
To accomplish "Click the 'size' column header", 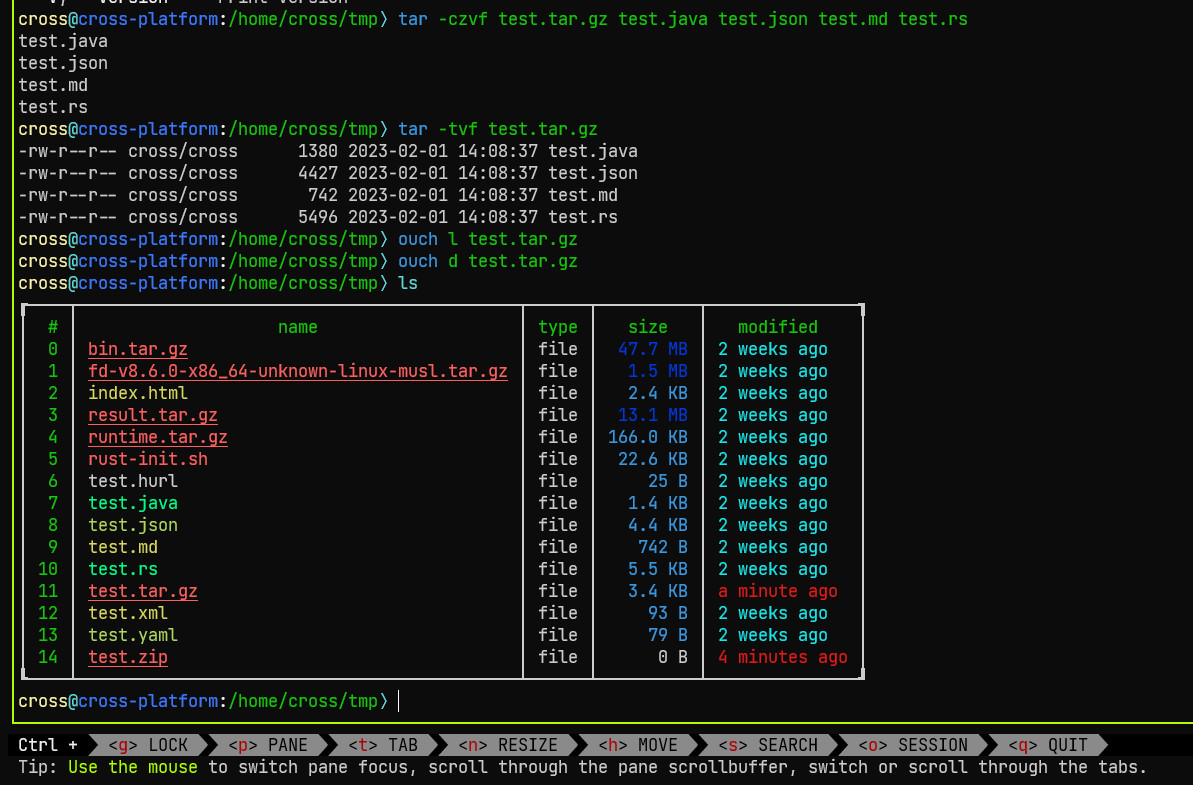I will 647,327.
